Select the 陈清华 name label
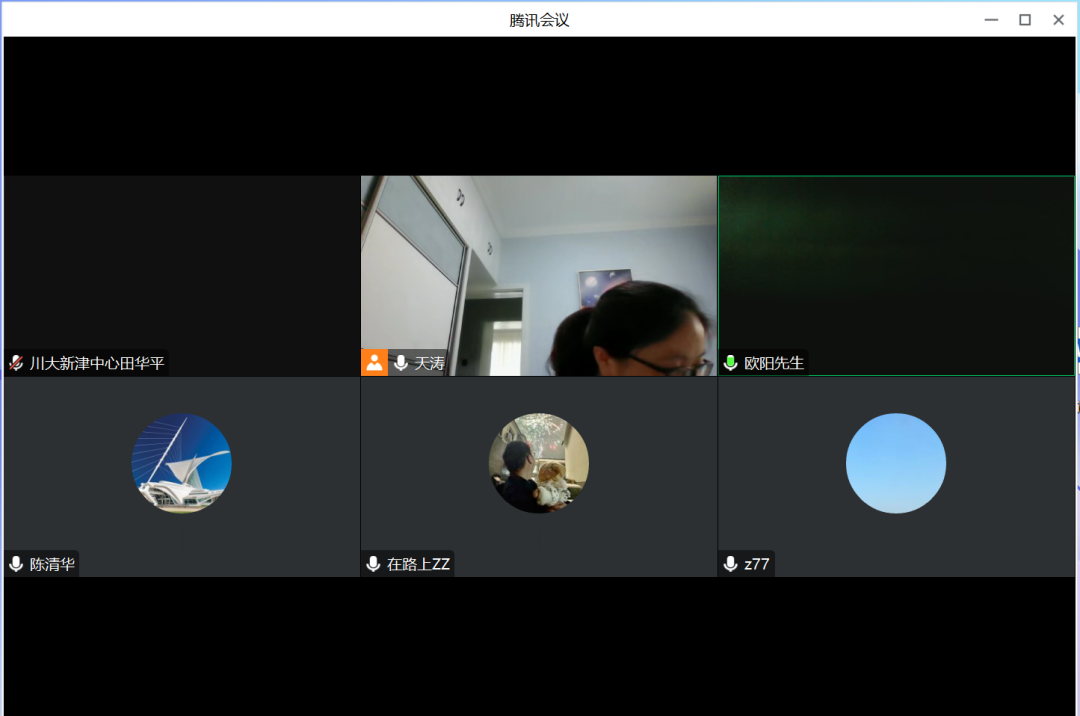This screenshot has height=716, width=1080. 52,564
